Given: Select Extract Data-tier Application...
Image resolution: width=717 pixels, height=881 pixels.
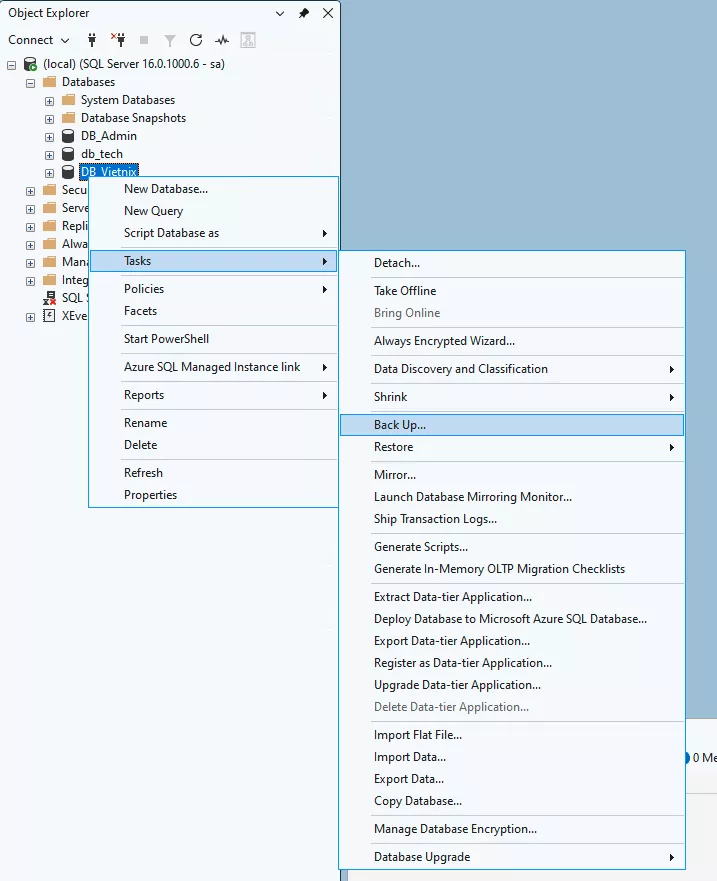Looking at the screenshot, I should coord(512,597).
